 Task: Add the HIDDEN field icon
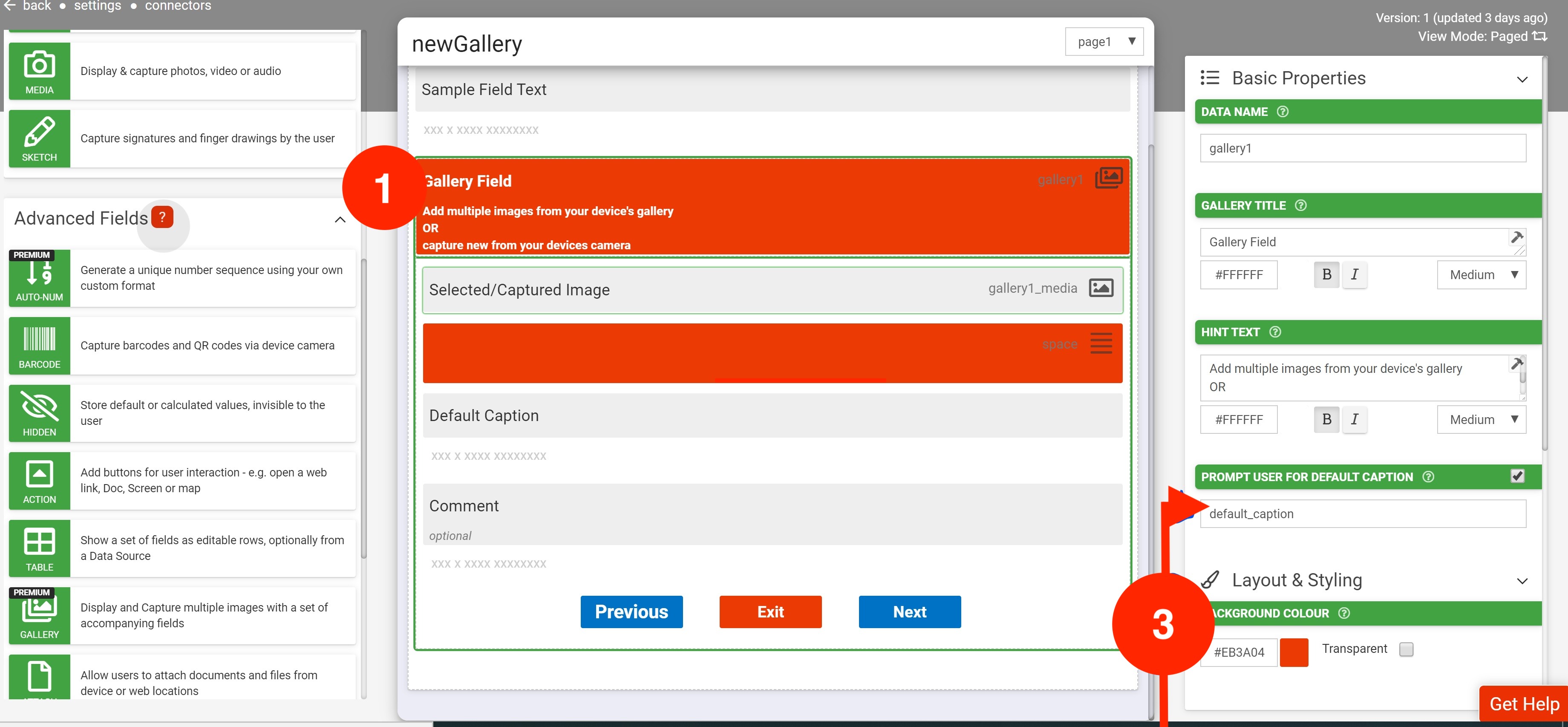40,413
